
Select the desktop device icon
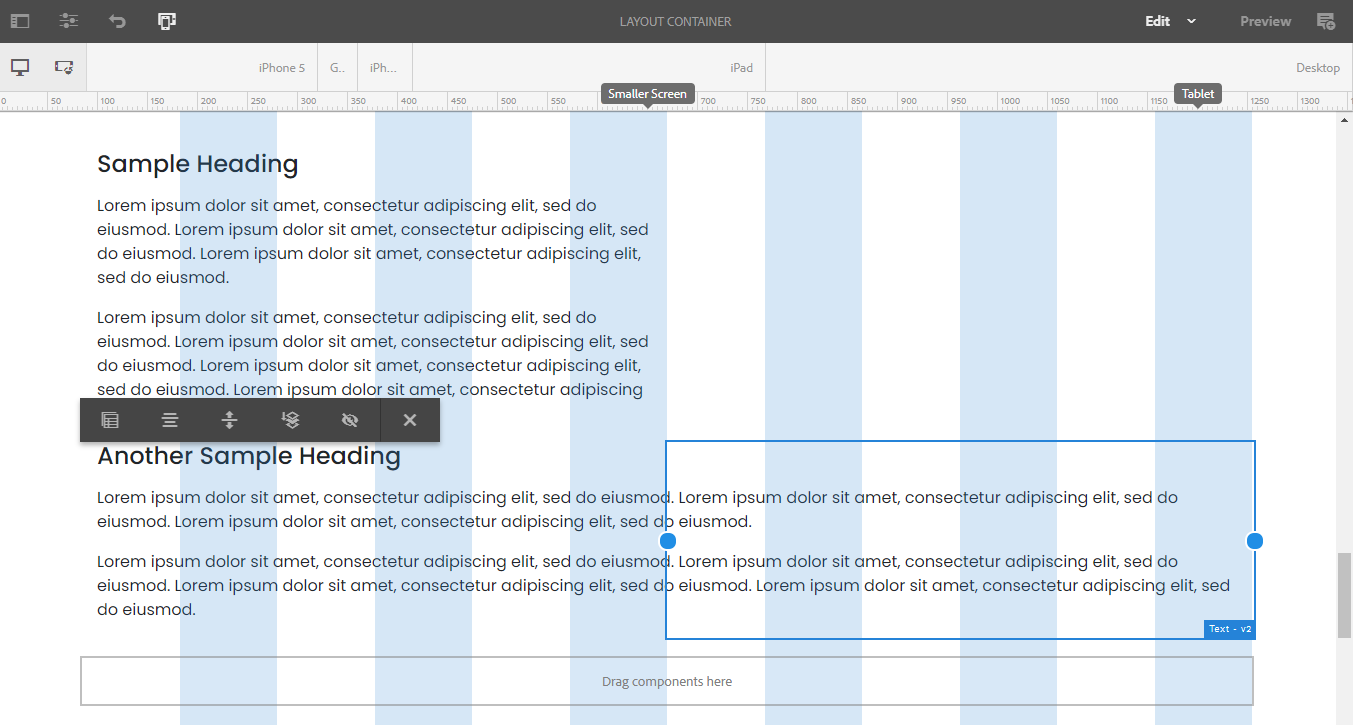point(20,67)
